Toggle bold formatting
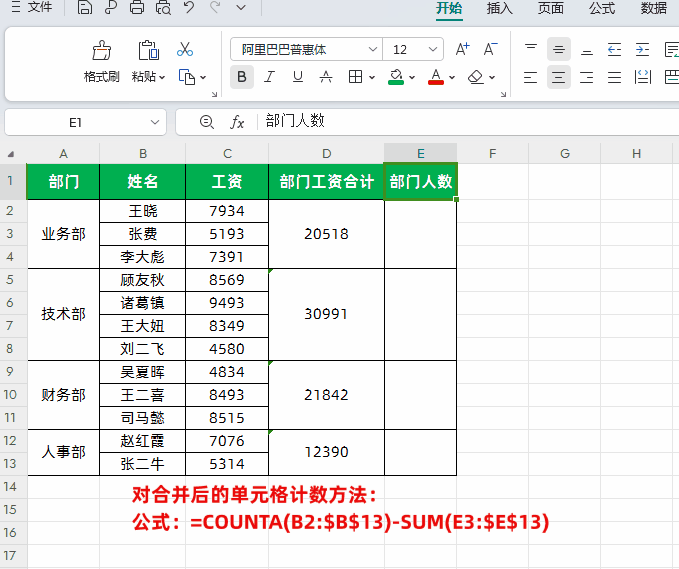 (x=242, y=77)
